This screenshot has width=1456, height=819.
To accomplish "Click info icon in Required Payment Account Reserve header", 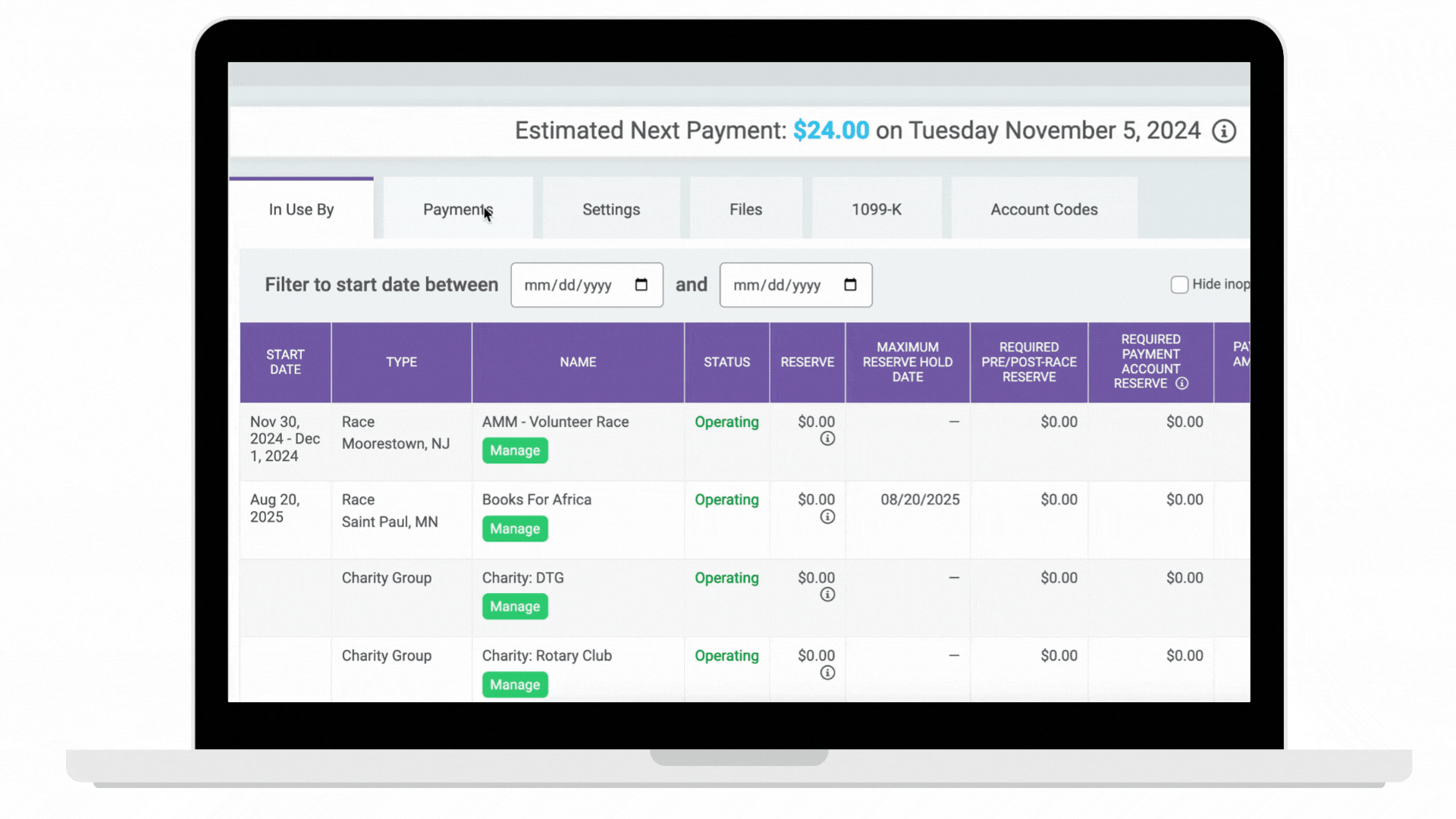I will [x=1181, y=384].
